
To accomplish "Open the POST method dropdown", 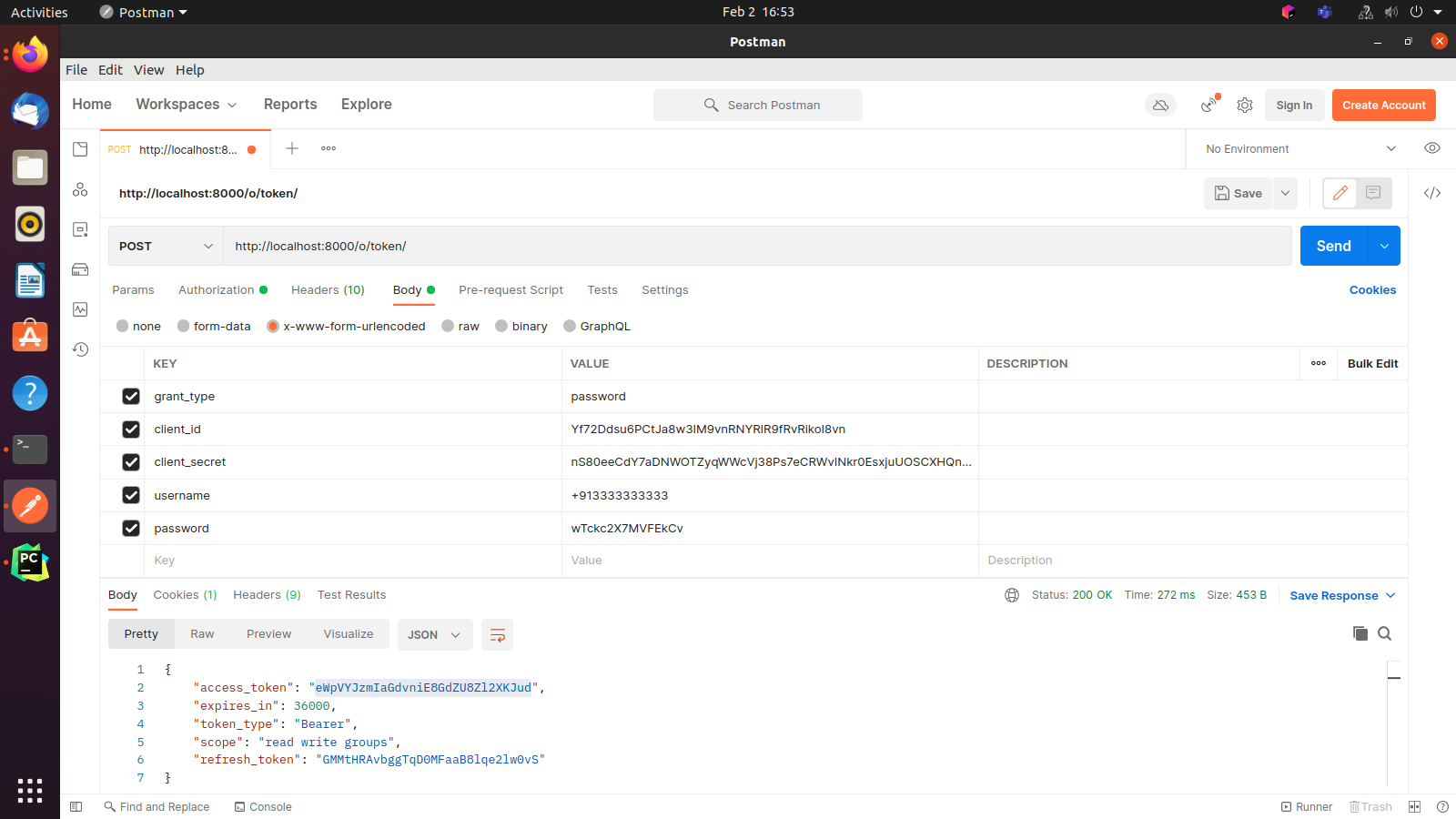I will tap(166, 246).
